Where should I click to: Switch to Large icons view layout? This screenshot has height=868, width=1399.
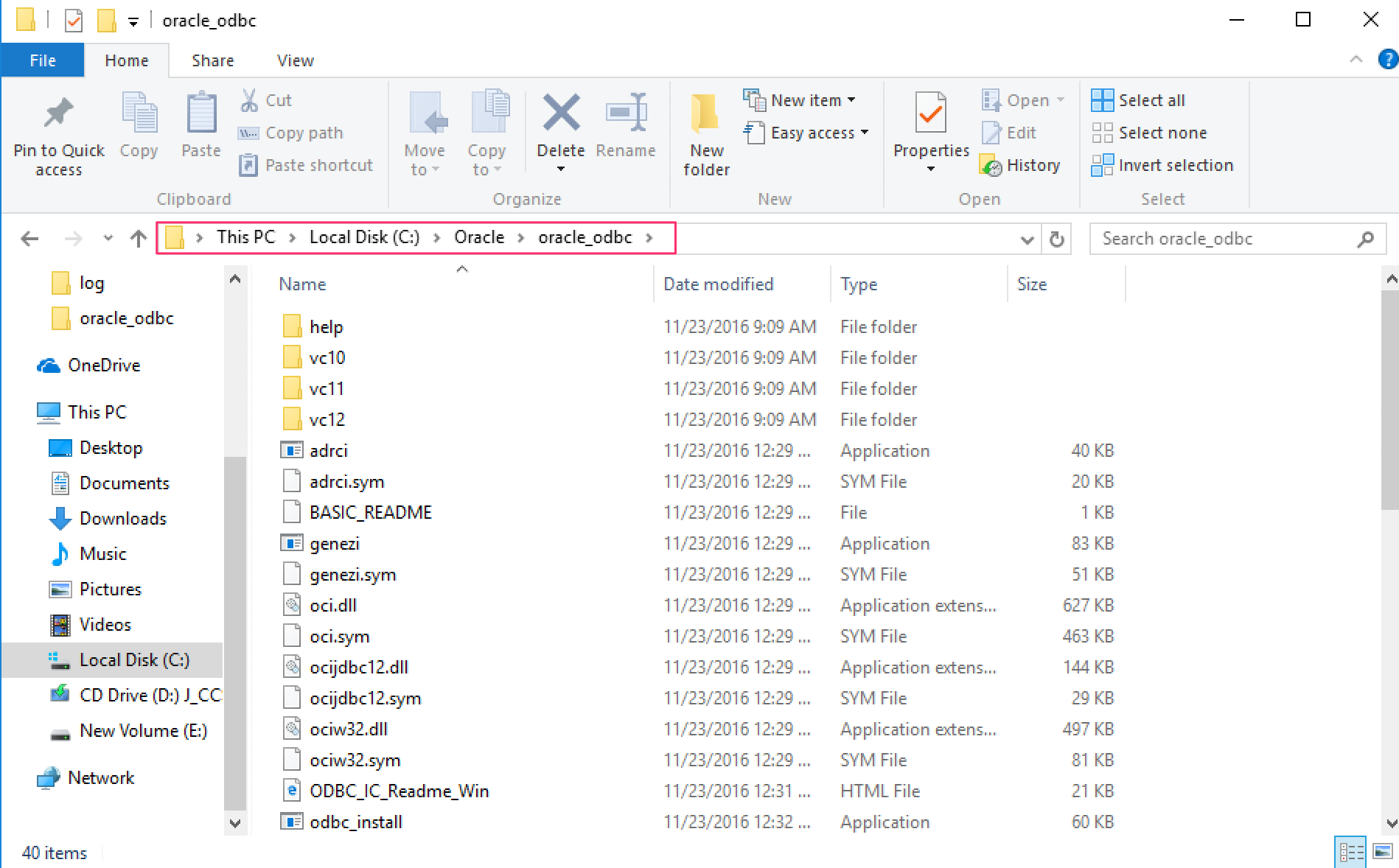pyautogui.click(x=1383, y=853)
